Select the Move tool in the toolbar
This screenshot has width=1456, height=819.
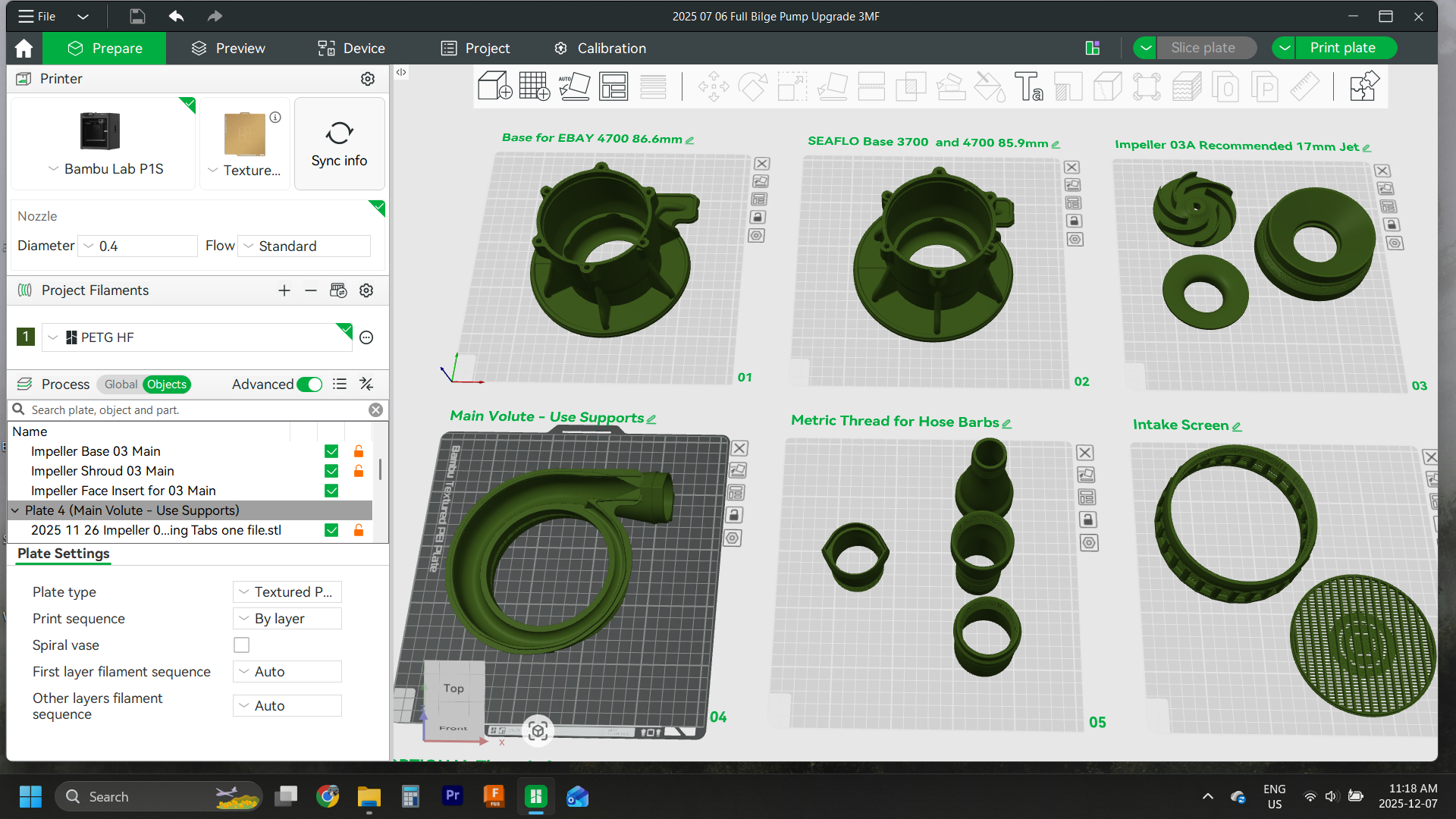pyautogui.click(x=714, y=86)
